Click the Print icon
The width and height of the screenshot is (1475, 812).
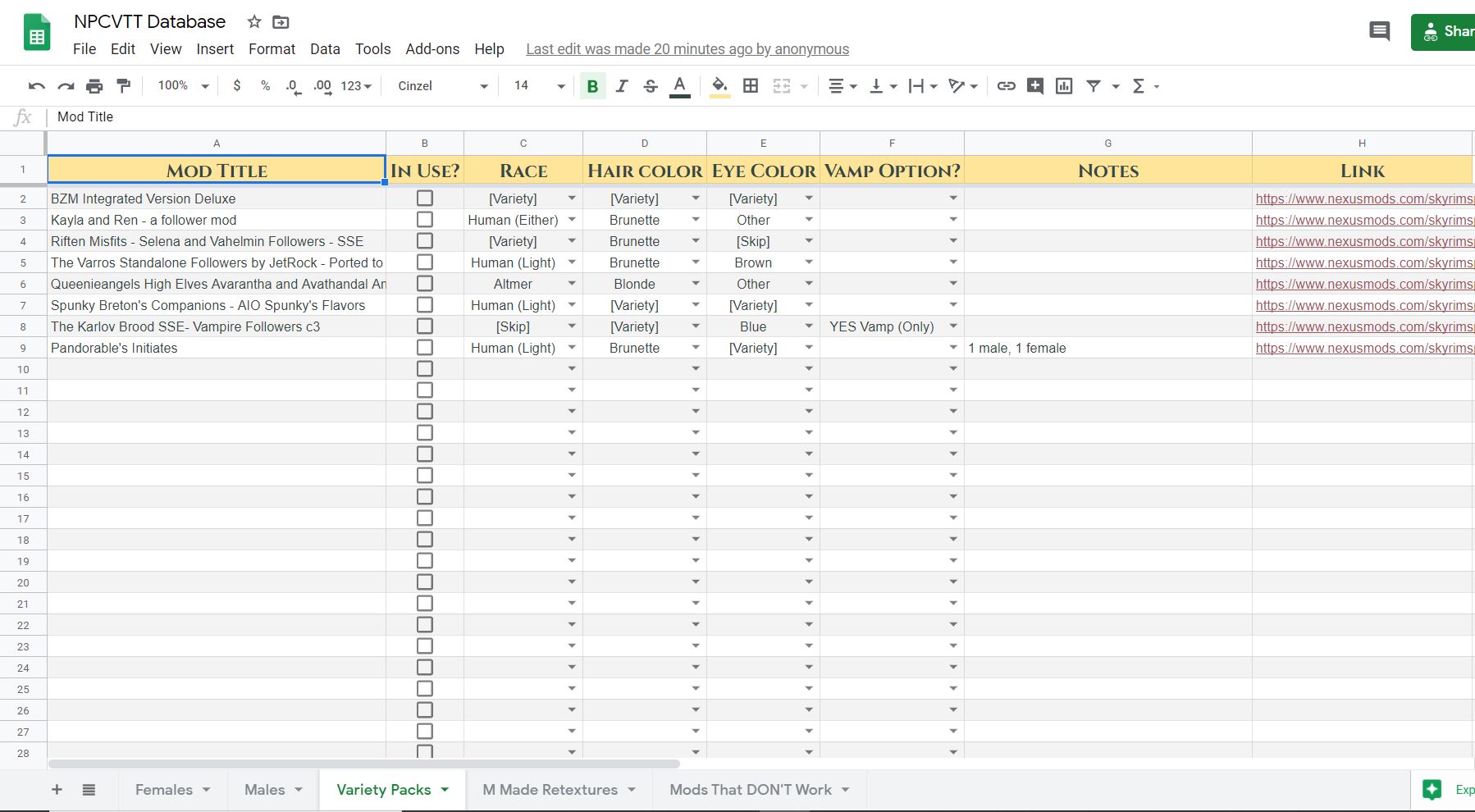(94, 86)
